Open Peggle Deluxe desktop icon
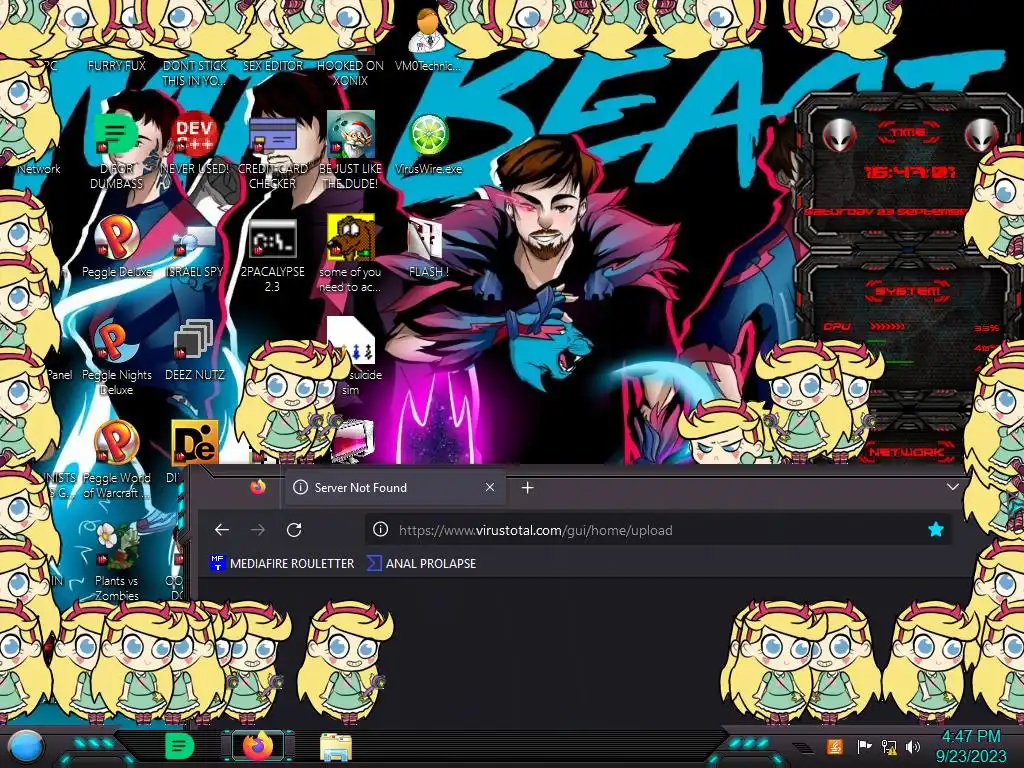Screen dimensions: 1024x768 point(117,238)
